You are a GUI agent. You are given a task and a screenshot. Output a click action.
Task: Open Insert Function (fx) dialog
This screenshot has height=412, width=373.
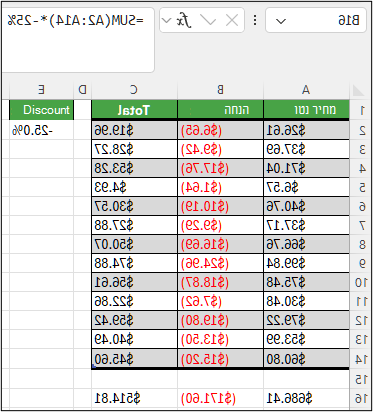point(184,21)
